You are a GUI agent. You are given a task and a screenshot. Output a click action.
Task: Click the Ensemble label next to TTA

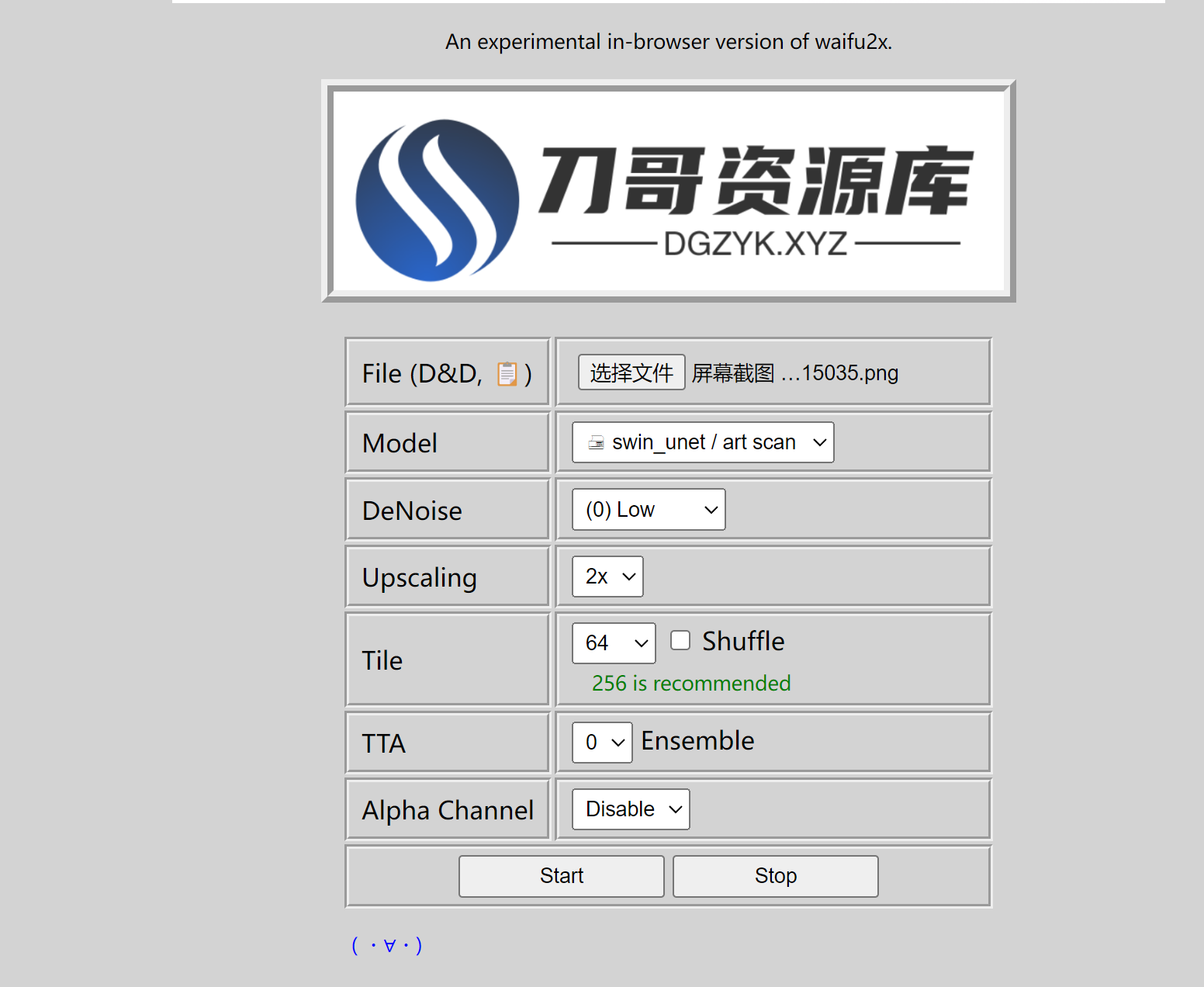coord(697,741)
